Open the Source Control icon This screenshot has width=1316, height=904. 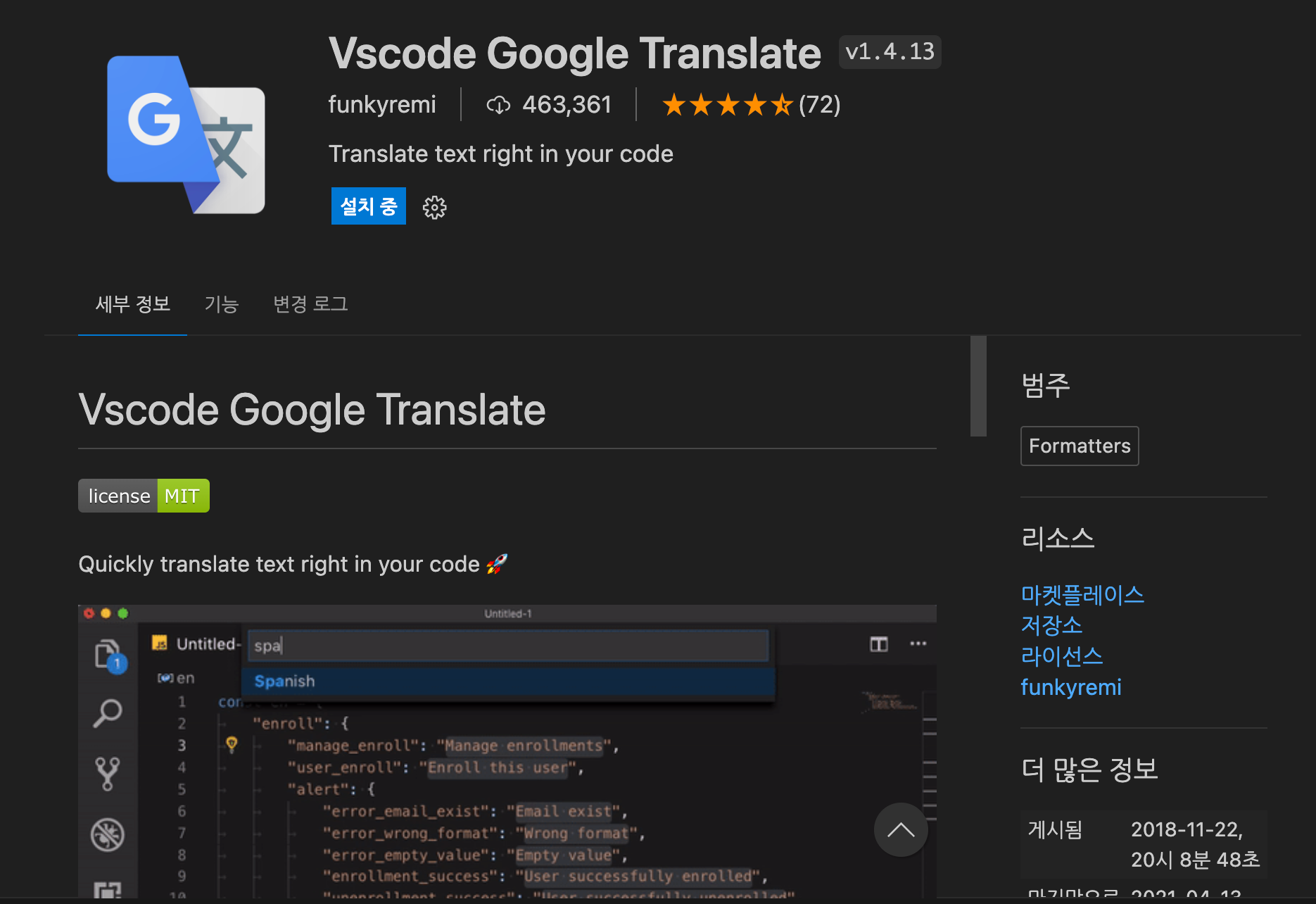click(x=107, y=772)
